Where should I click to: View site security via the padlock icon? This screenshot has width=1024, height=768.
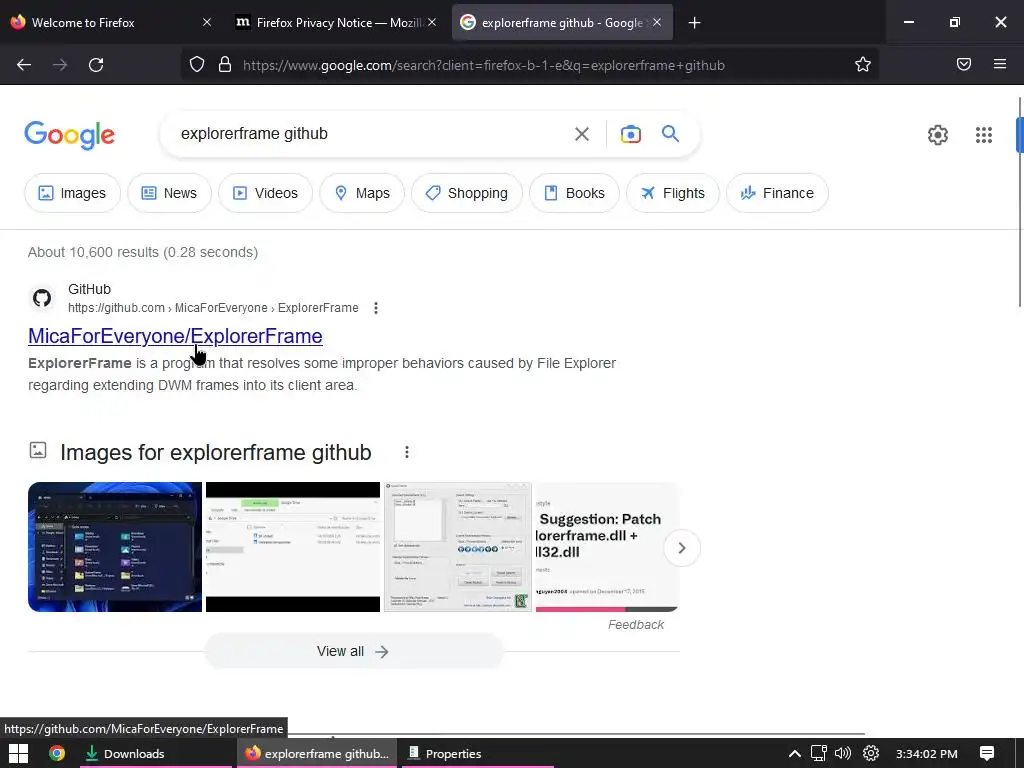click(225, 65)
